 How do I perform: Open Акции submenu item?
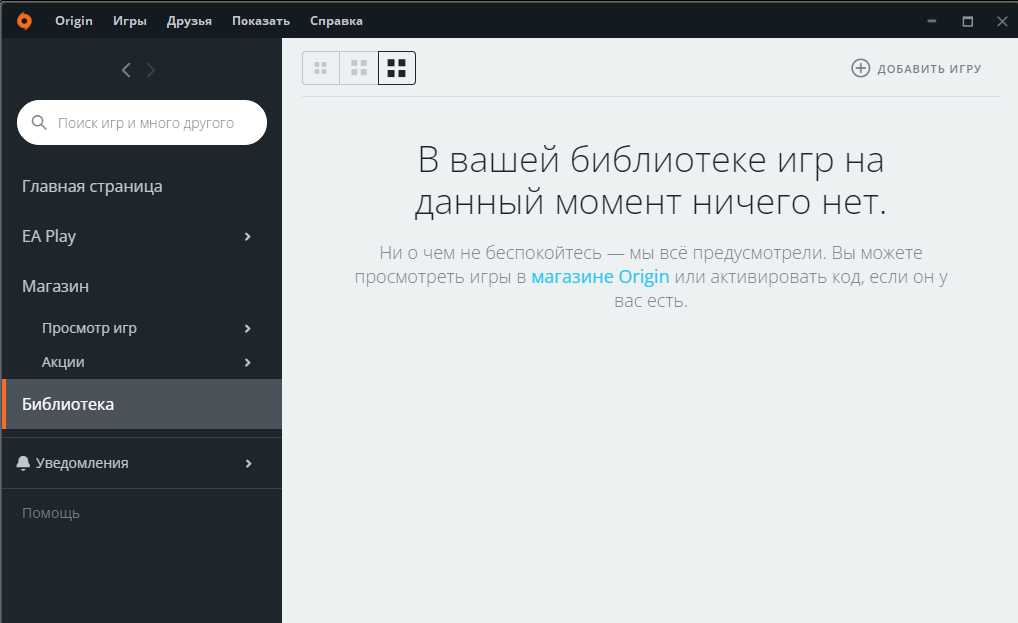point(63,361)
